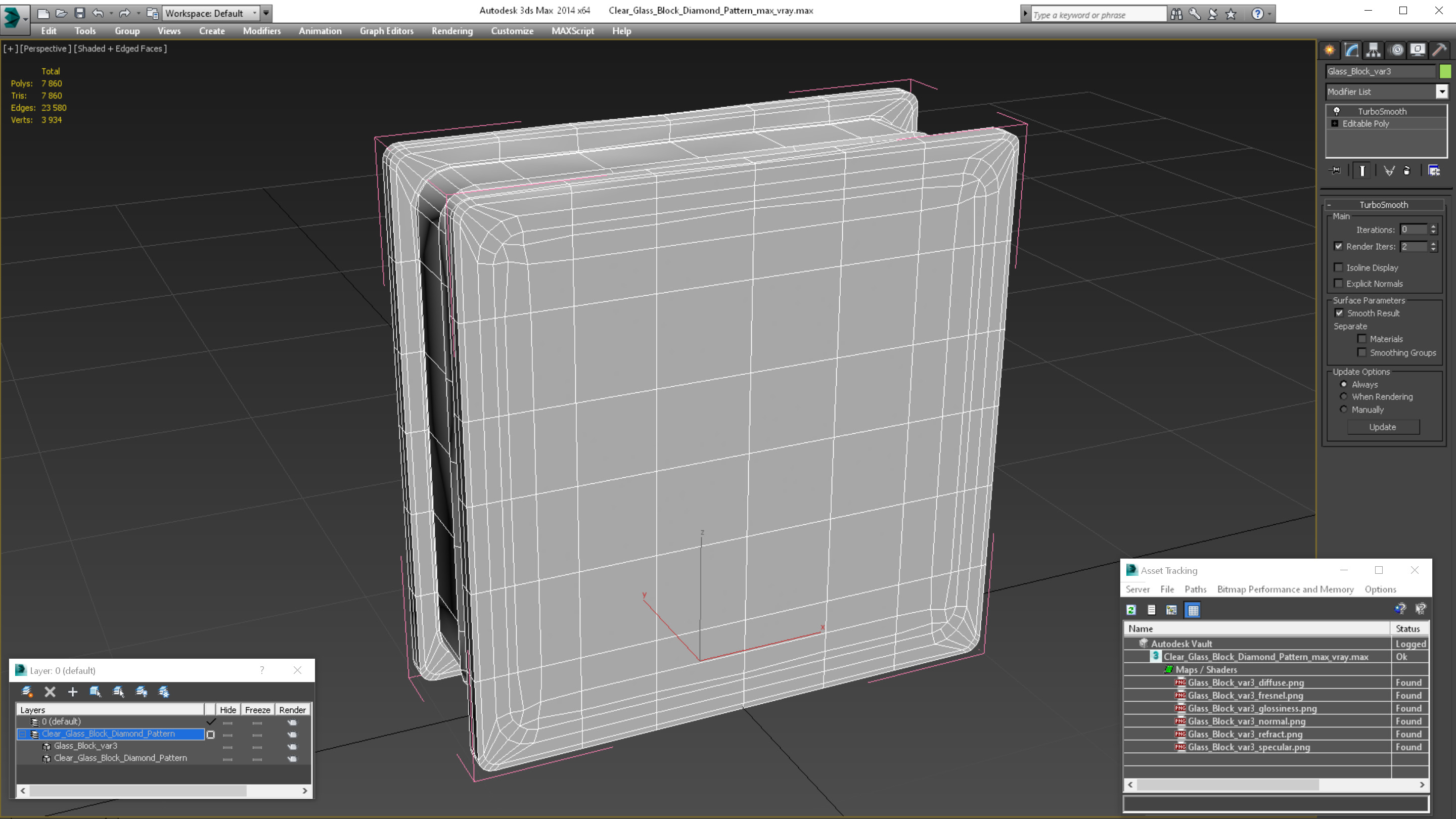The image size is (1456, 819).
Task: Open the Hierarchy command panel tab
Action: coord(1373,50)
